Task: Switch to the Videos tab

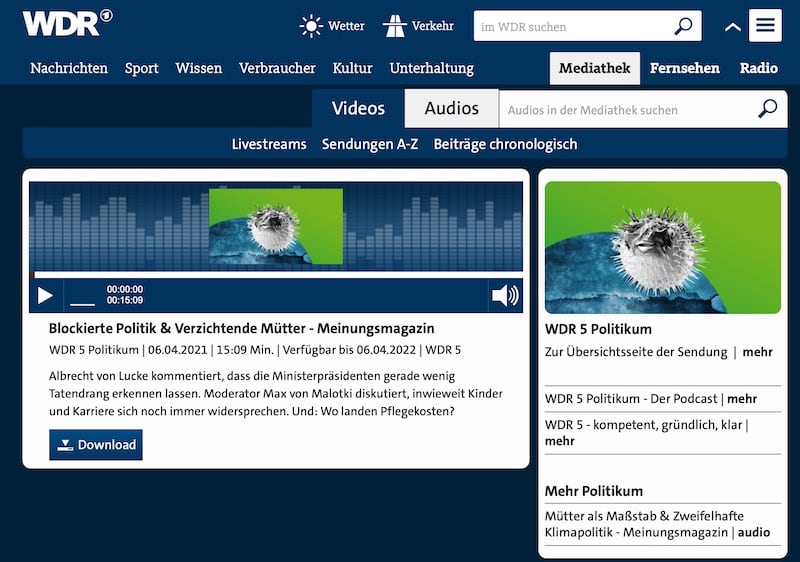Action: (x=358, y=108)
